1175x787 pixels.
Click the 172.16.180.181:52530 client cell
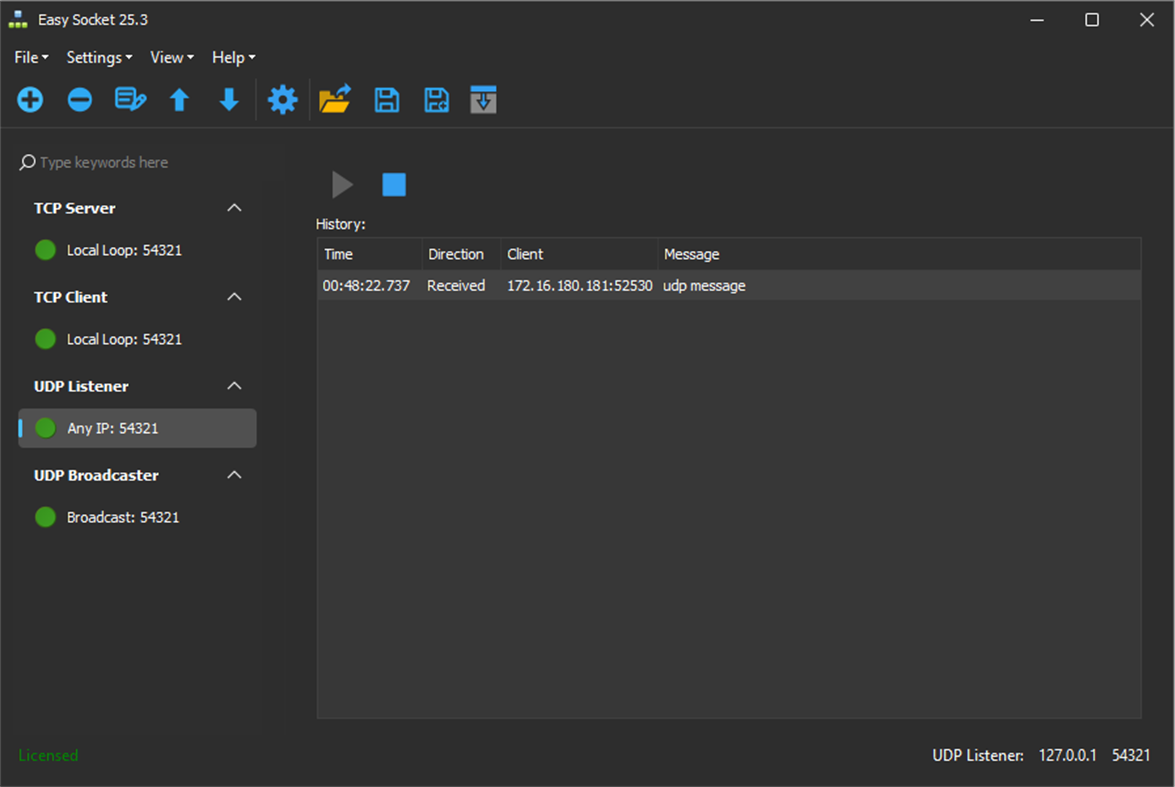coord(579,286)
